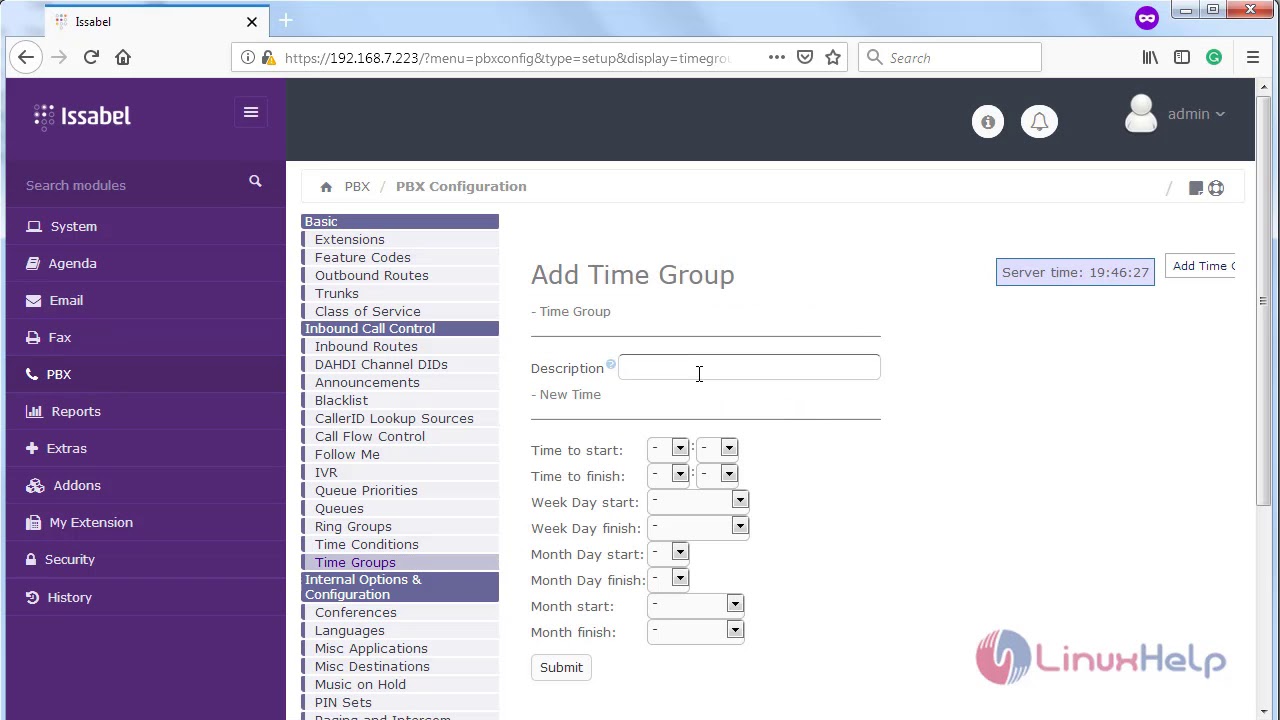Open the Outbound Routes link
This screenshot has height=720, width=1280.
pyautogui.click(x=372, y=275)
